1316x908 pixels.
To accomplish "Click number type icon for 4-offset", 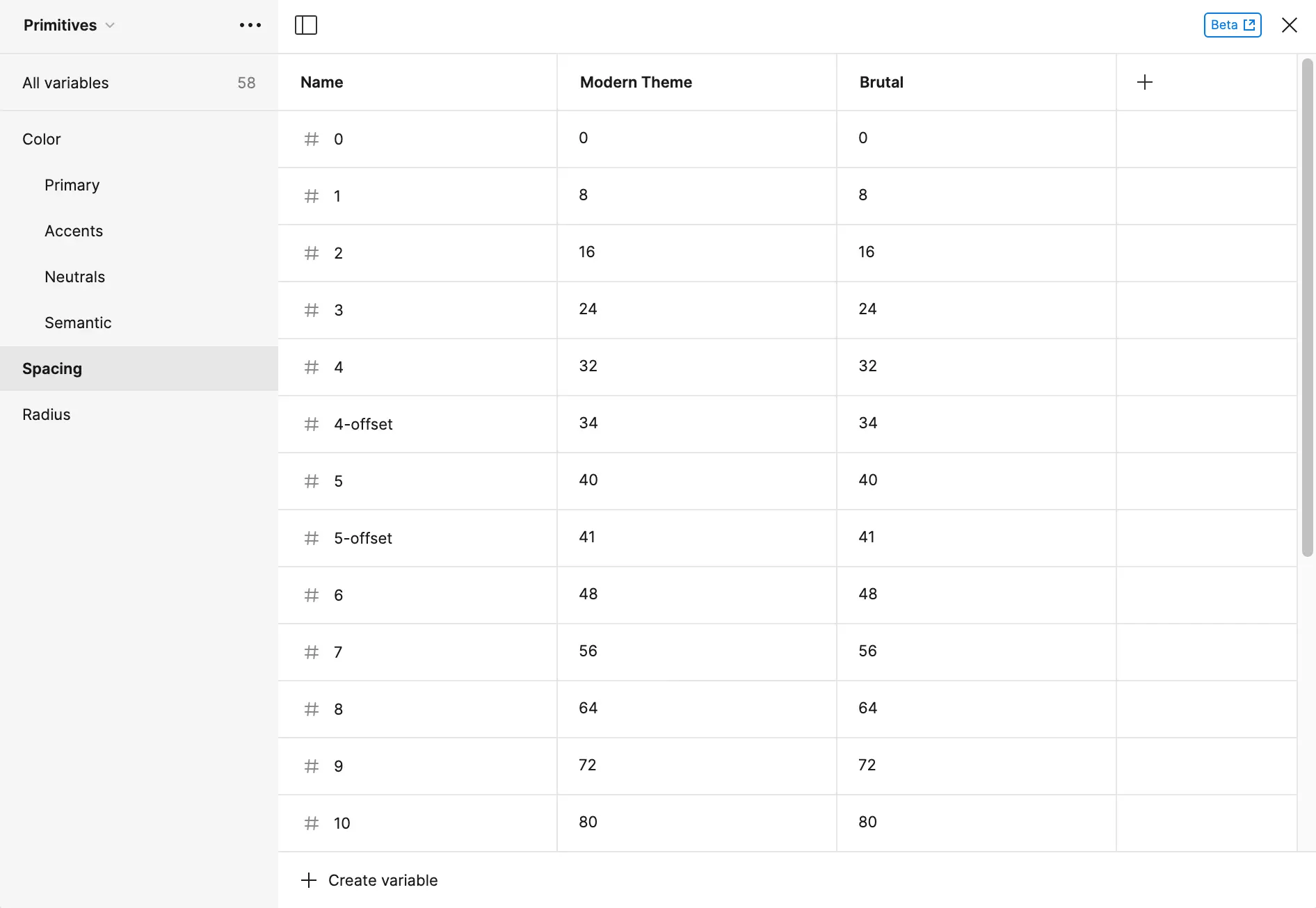I will (312, 424).
